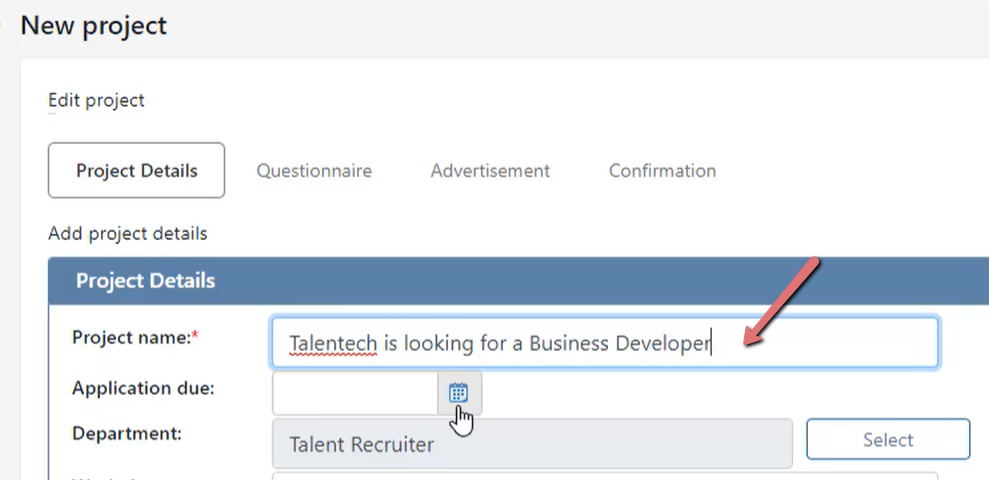This screenshot has height=480, width=989.
Task: Switch to the Questionnaire tab
Action: click(314, 170)
